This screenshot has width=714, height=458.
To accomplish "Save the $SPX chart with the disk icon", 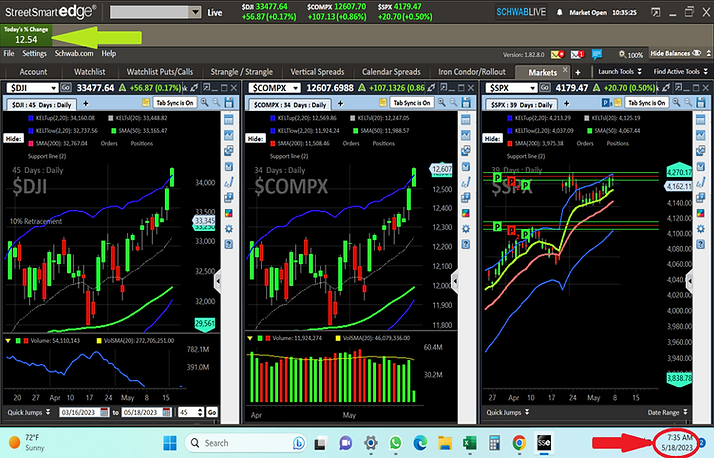I will (701, 103).
